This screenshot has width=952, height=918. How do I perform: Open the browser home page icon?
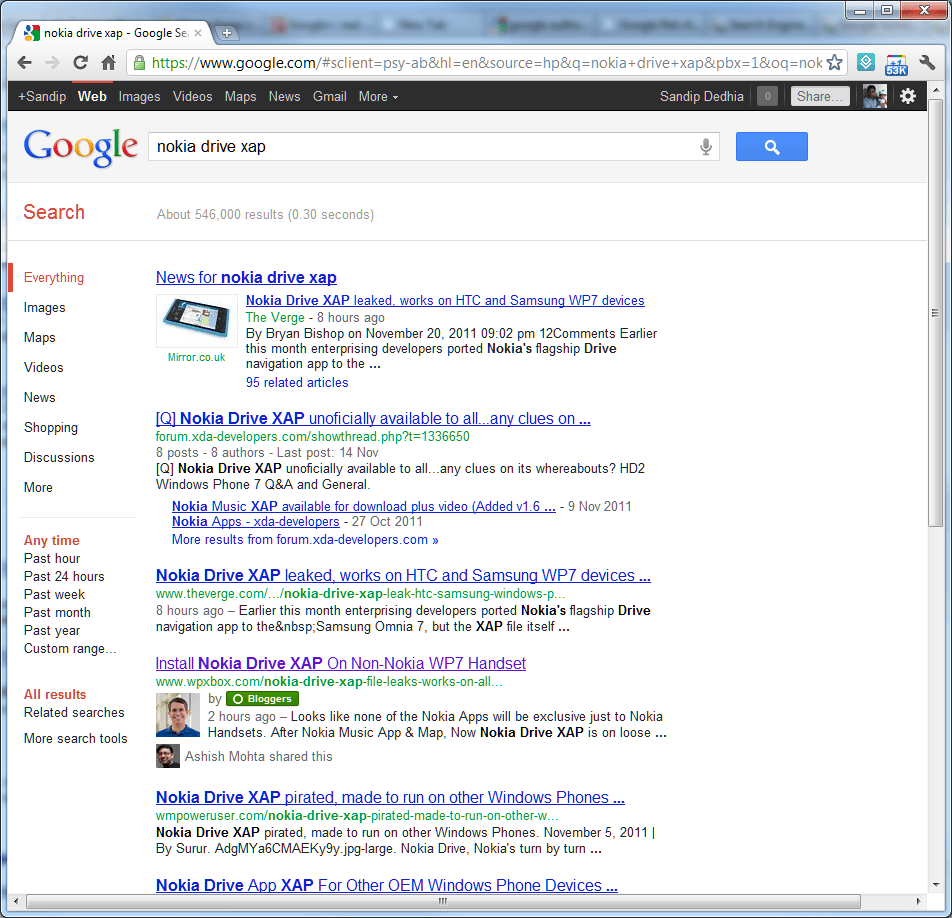(x=109, y=63)
